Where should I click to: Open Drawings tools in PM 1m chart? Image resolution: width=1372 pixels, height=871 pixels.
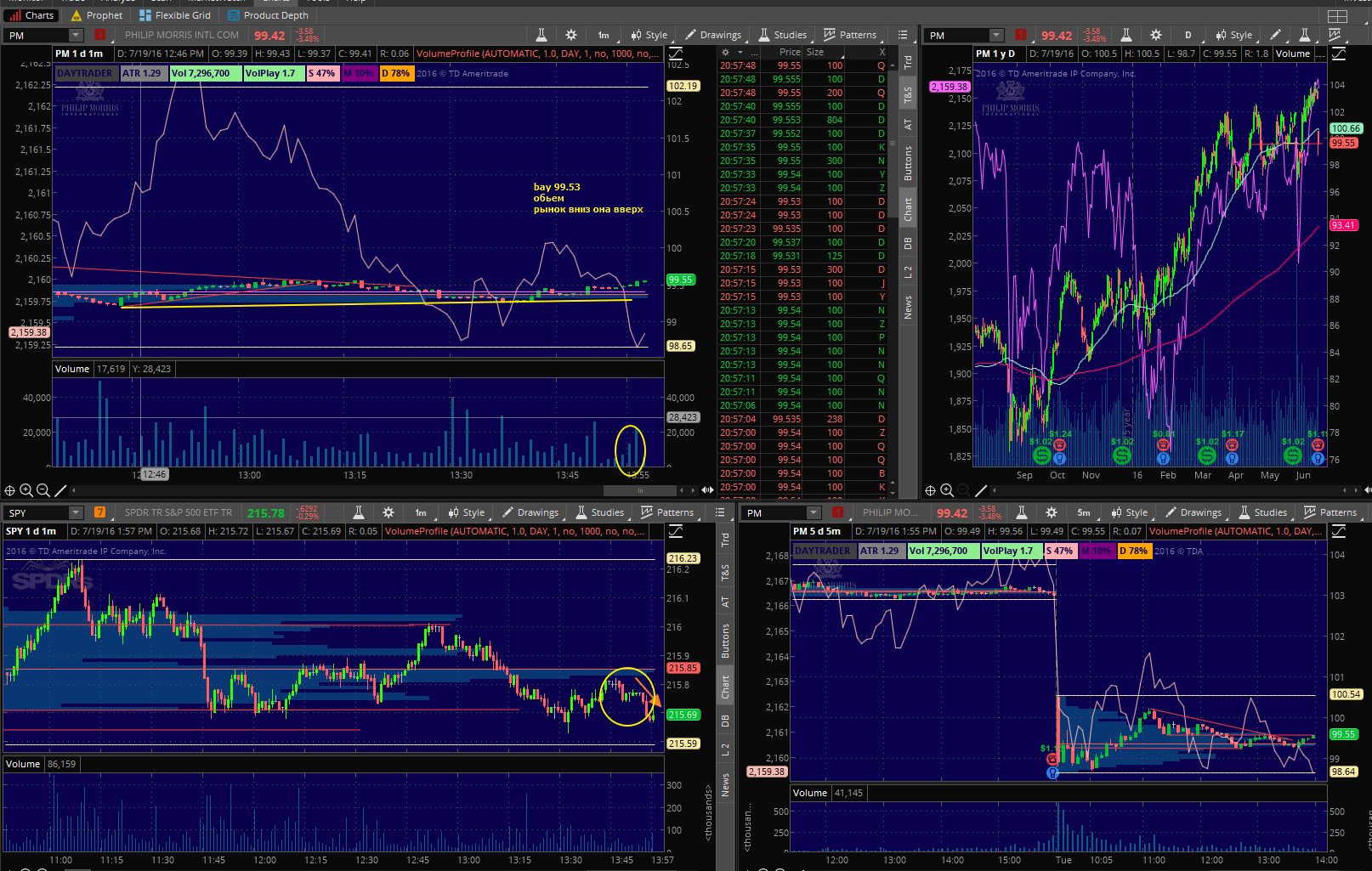point(713,35)
